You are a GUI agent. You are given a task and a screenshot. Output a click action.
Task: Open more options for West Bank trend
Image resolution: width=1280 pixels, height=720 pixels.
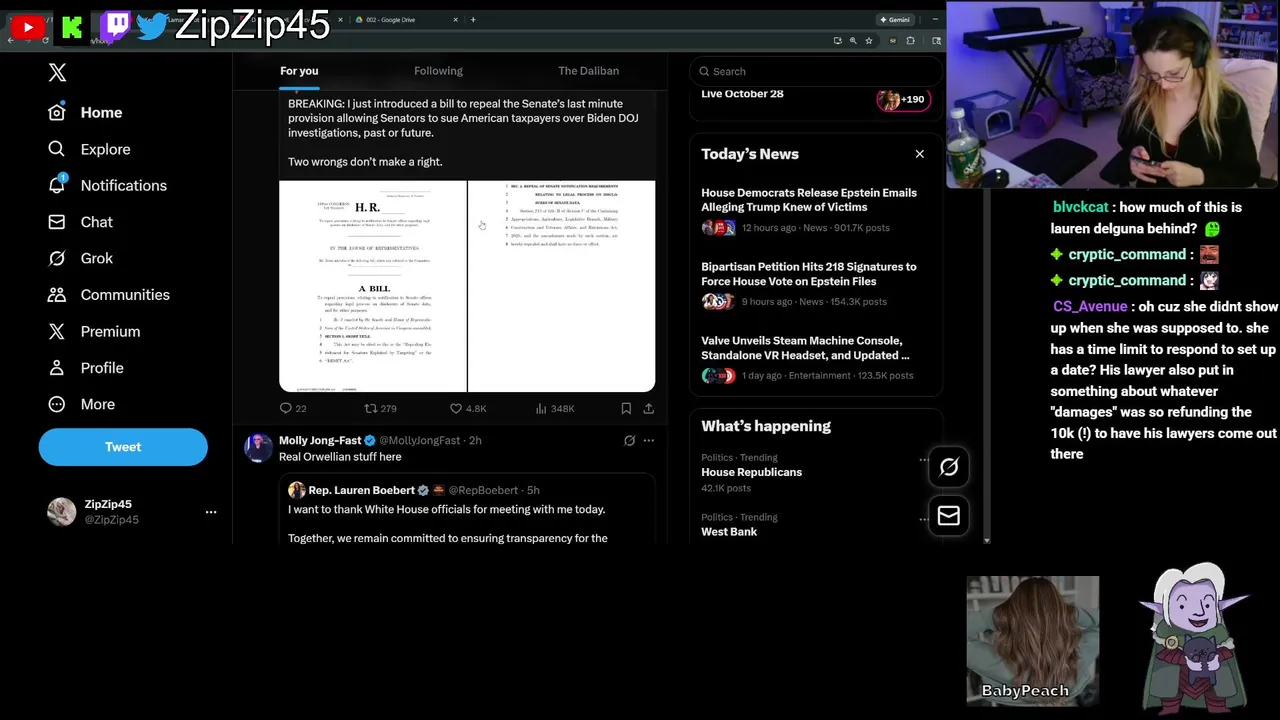click(x=922, y=519)
